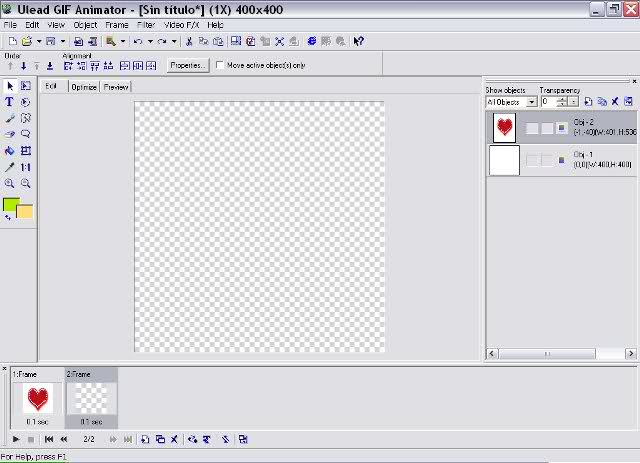Enable Move active object(s) only

coord(220,65)
